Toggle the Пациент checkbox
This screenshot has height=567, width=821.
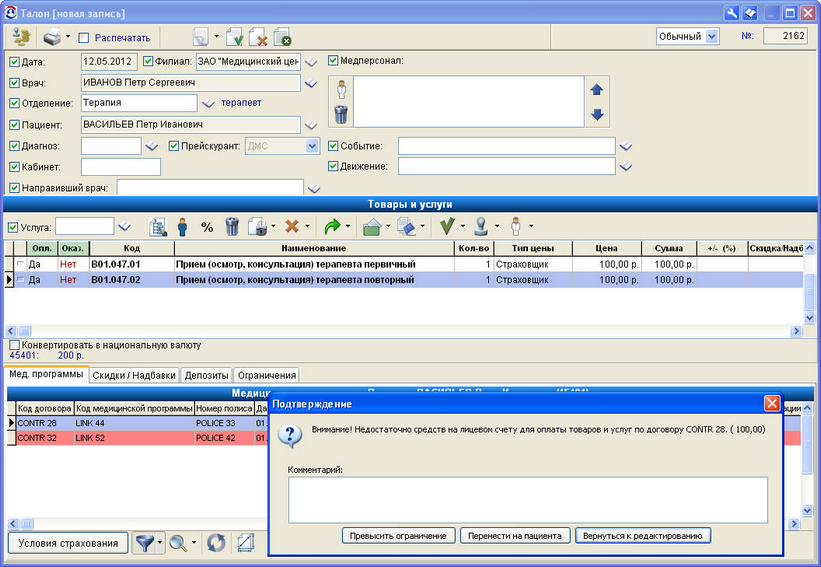(x=15, y=125)
